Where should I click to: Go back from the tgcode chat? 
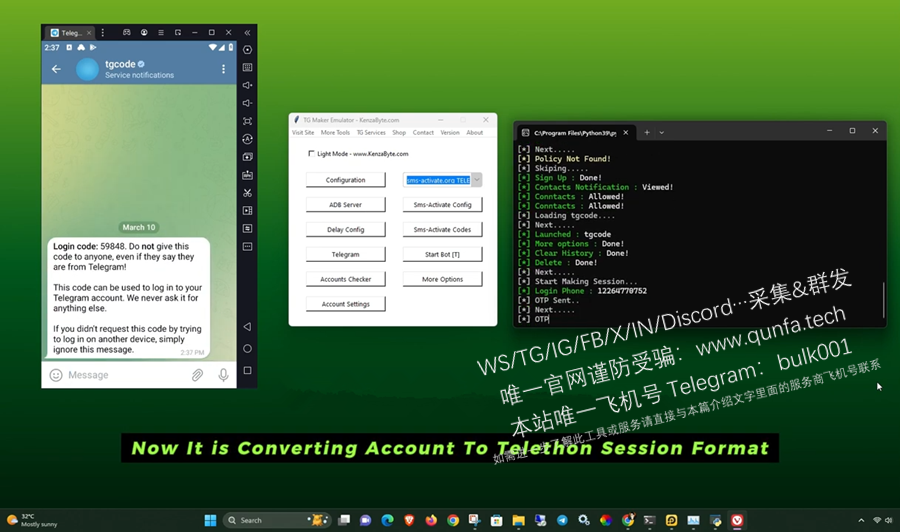[x=56, y=69]
